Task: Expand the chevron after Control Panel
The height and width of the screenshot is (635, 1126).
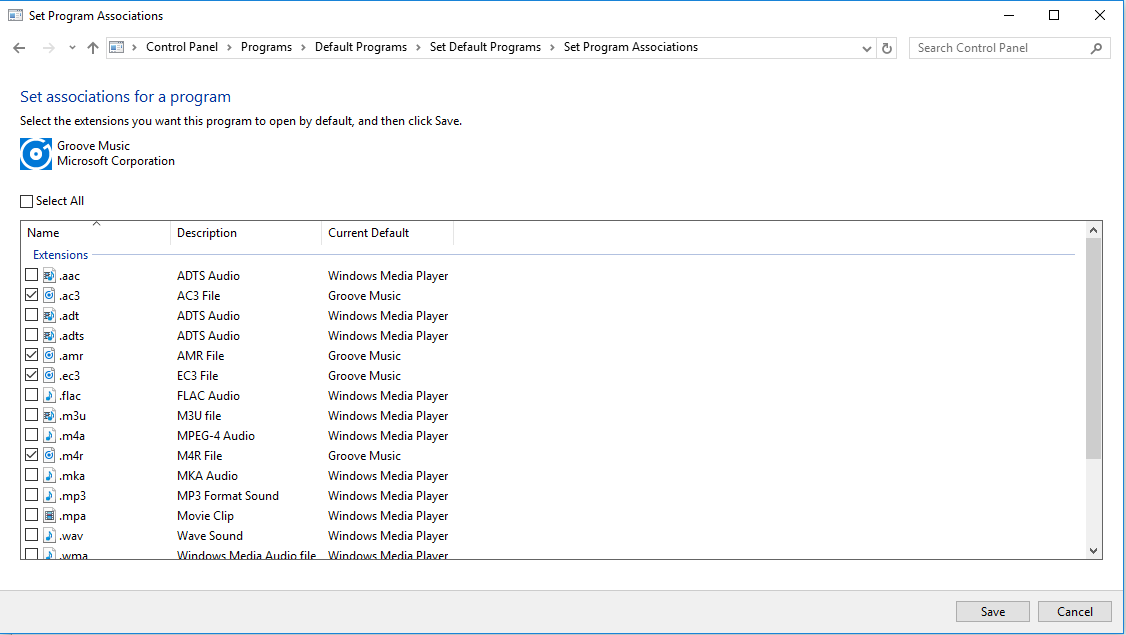Action: (x=229, y=47)
